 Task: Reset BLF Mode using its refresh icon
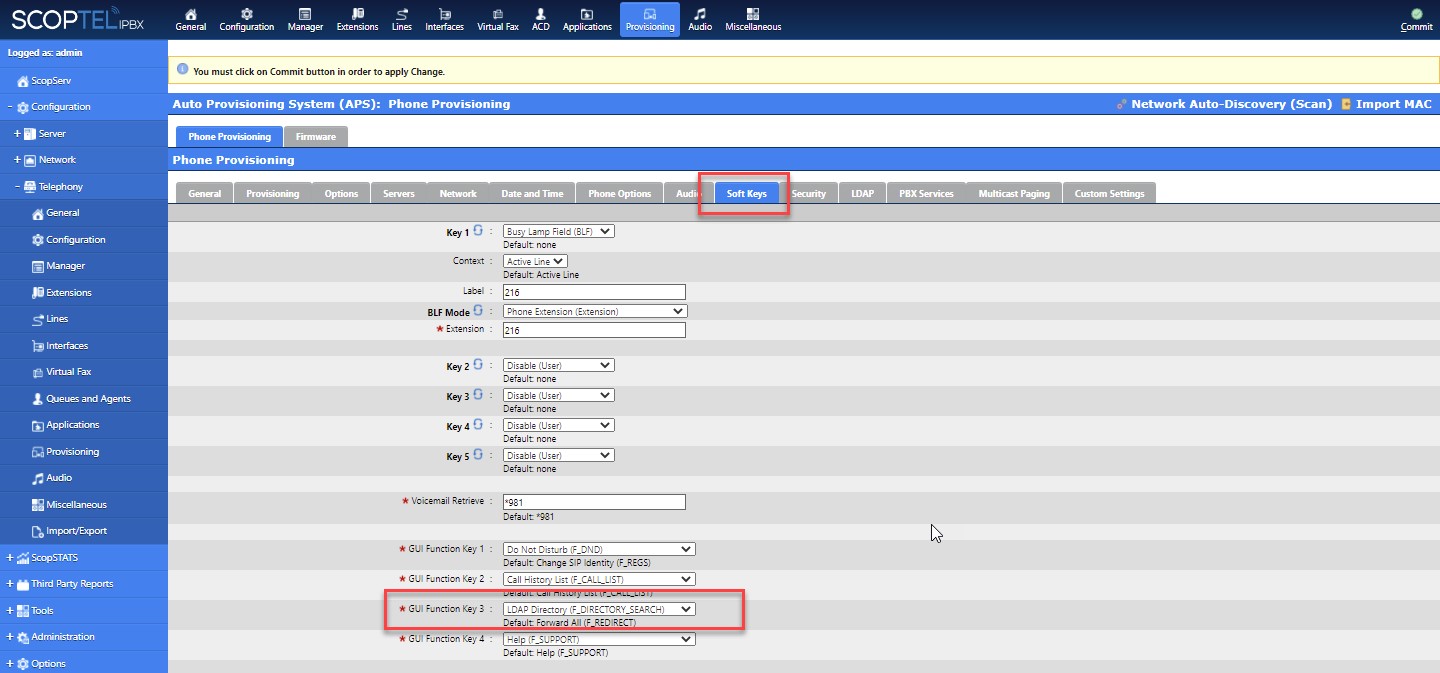click(x=478, y=311)
